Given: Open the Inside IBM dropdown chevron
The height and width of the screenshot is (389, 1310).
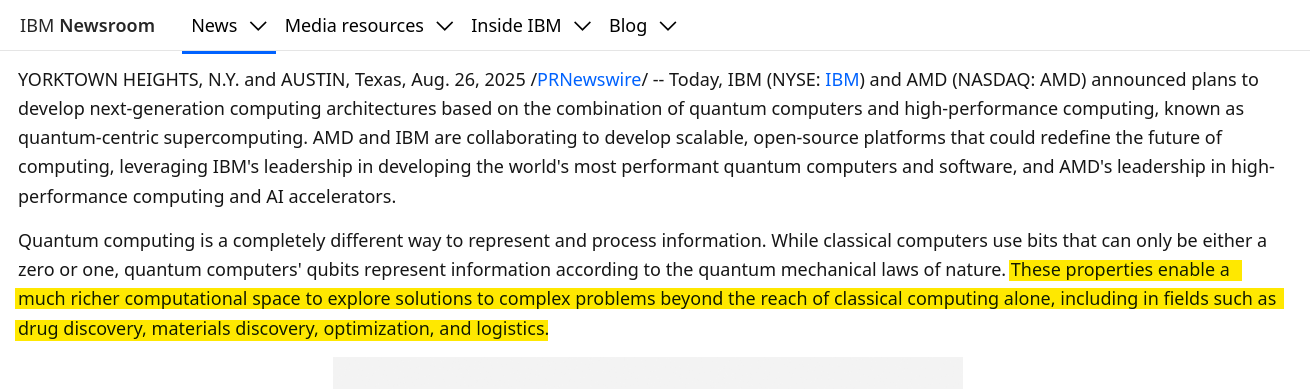Looking at the screenshot, I should coord(583,26).
